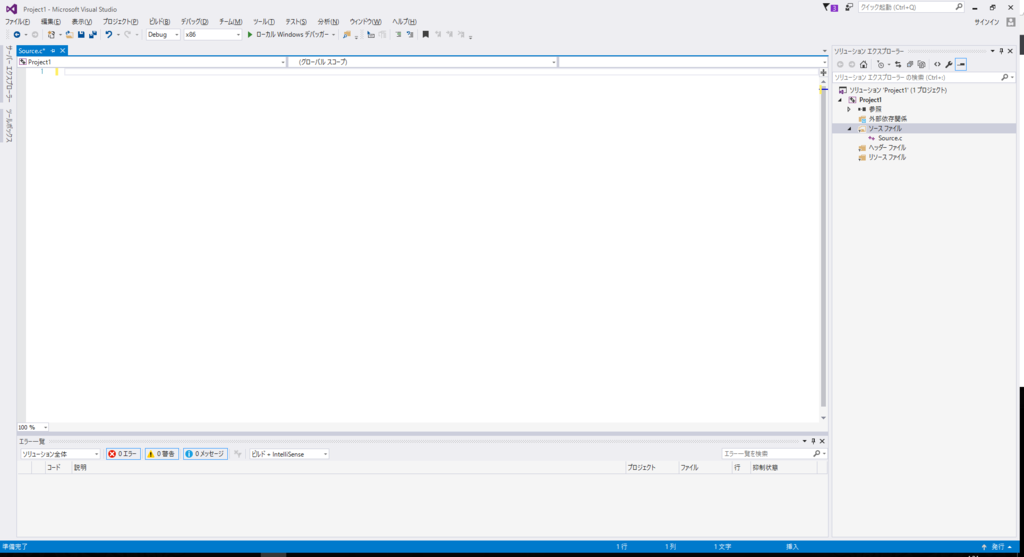Click the bookmark icon in toolbar

pyautogui.click(x=425, y=35)
